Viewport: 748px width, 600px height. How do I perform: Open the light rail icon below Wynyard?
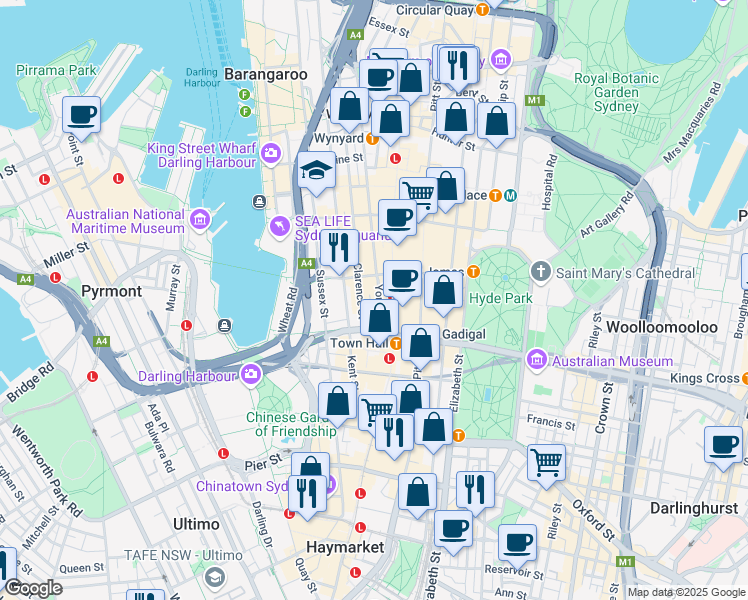395,158
